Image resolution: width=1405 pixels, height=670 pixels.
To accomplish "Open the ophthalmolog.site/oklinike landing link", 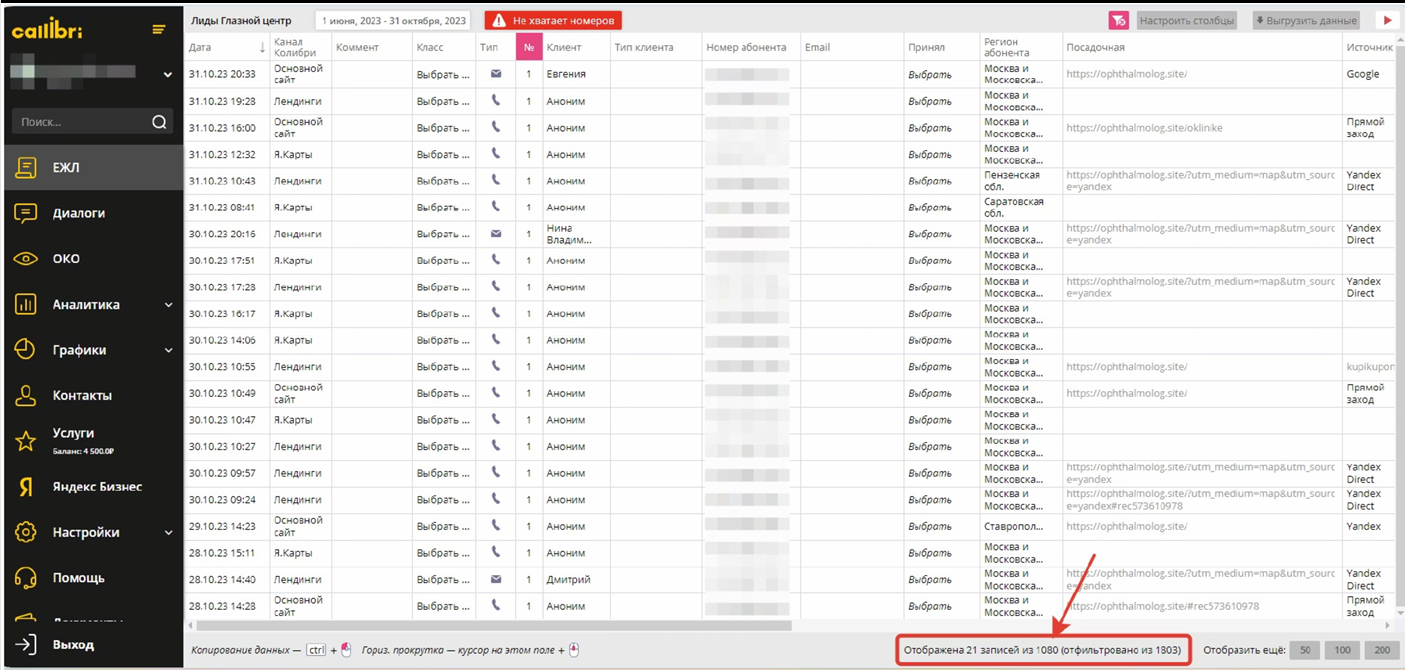I will click(1144, 128).
